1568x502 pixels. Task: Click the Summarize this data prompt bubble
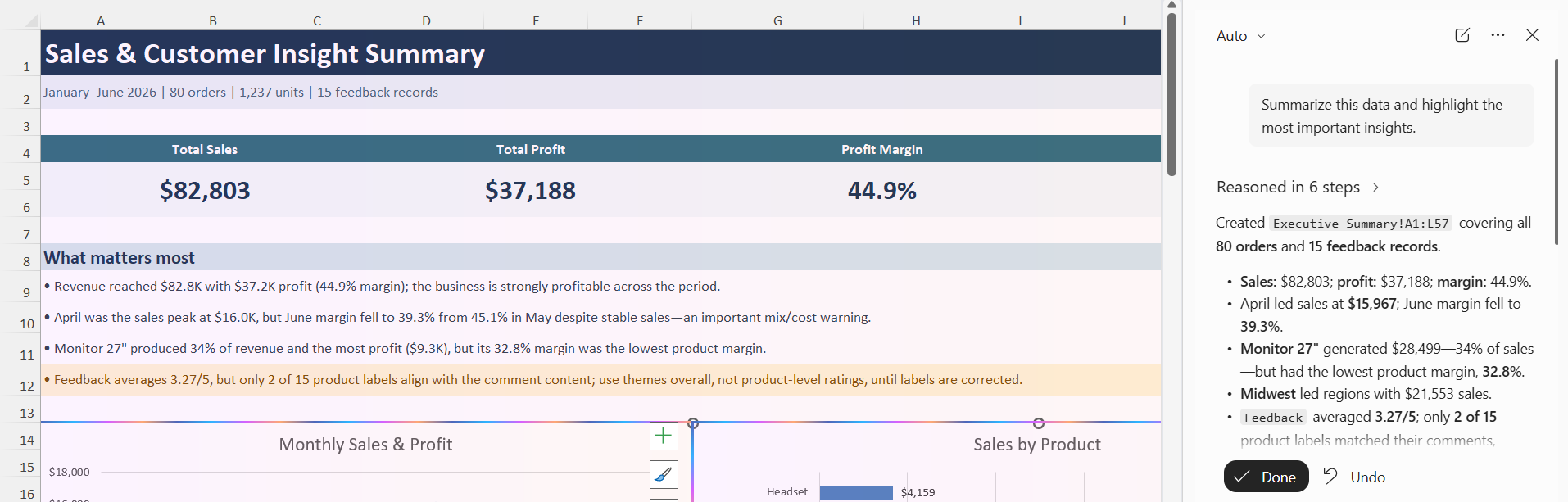click(x=1391, y=115)
